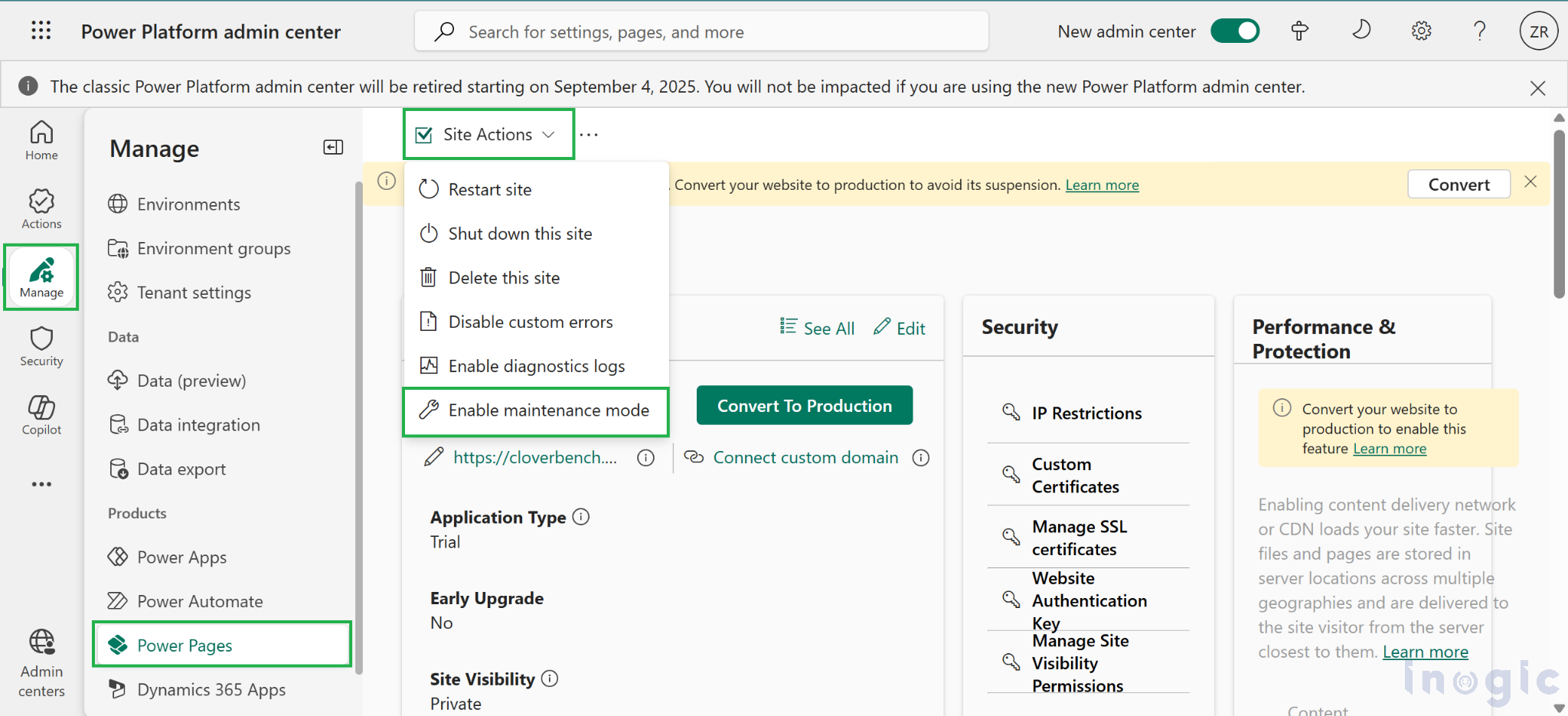Show info icon next to site URL
Viewport: 1568px width, 716px height.
(x=646, y=458)
